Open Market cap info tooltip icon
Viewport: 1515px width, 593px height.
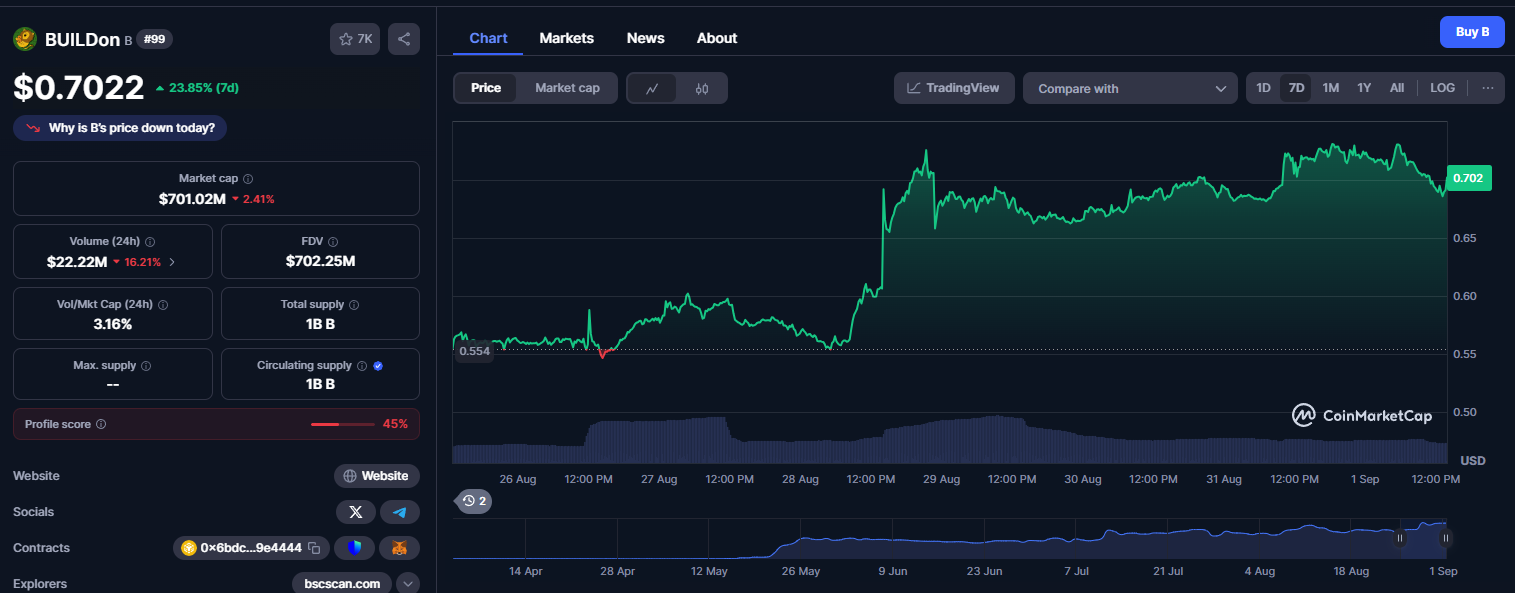click(x=248, y=178)
